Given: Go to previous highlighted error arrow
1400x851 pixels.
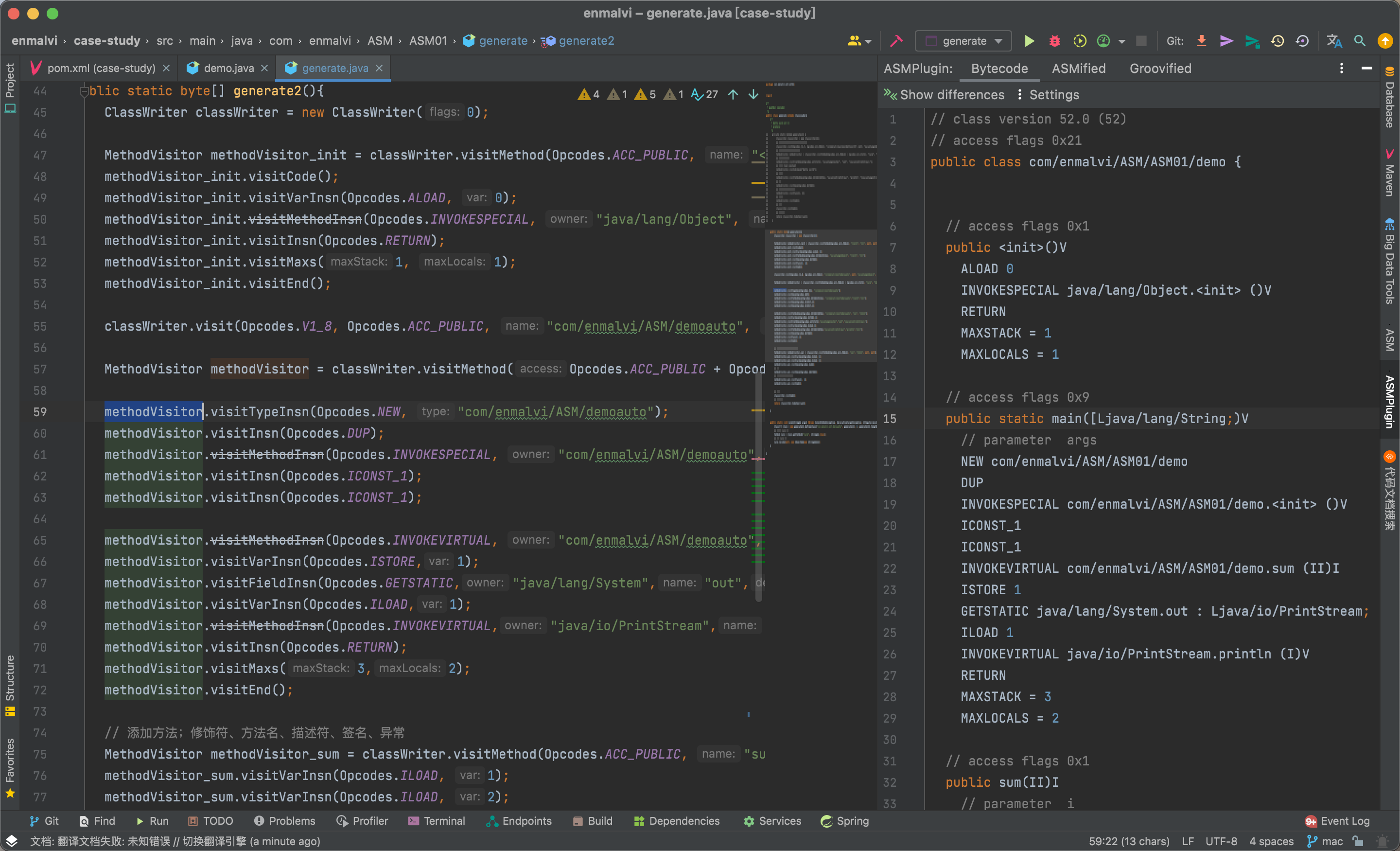Looking at the screenshot, I should point(733,94).
